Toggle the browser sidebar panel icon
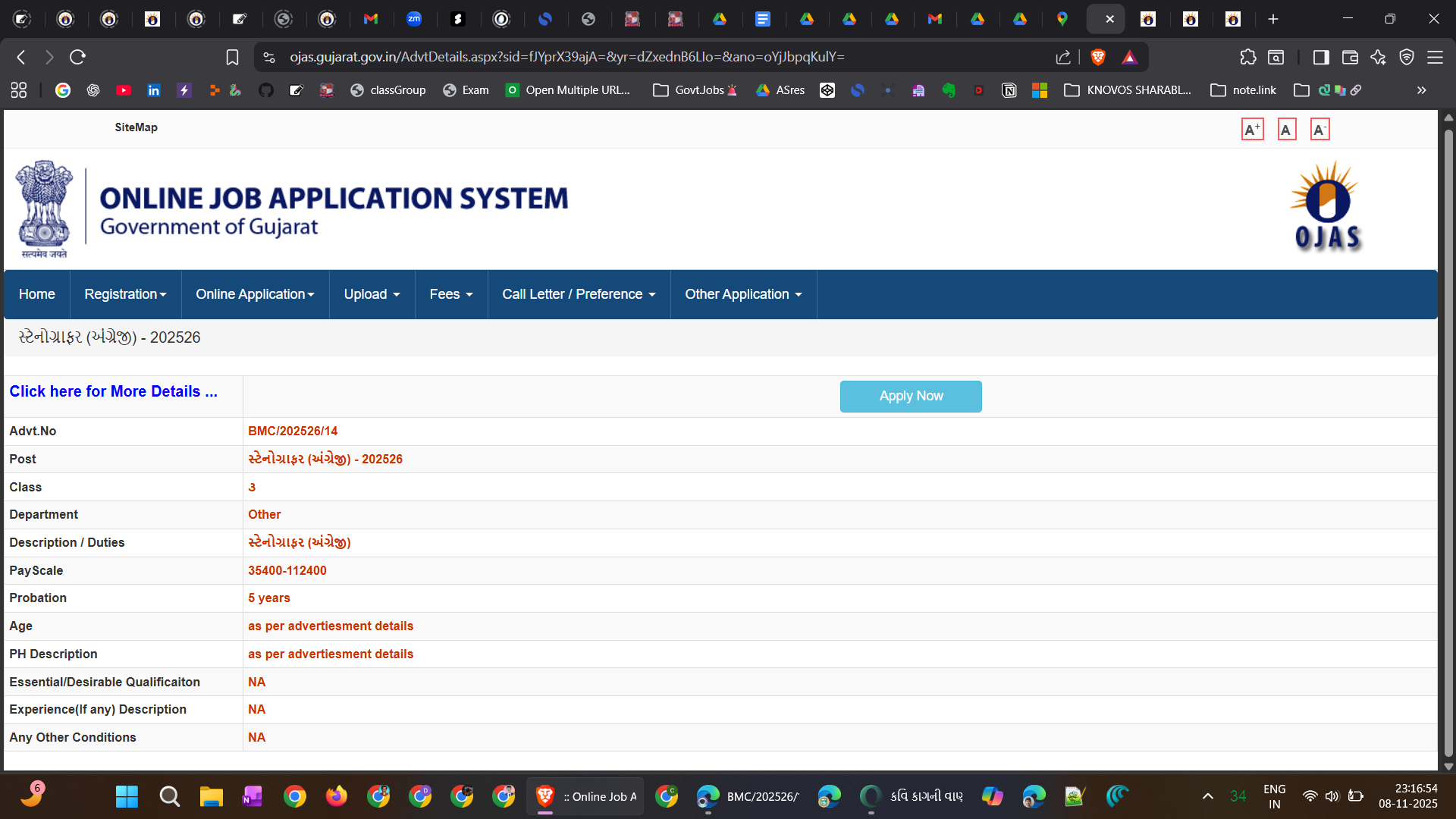 click(1320, 57)
